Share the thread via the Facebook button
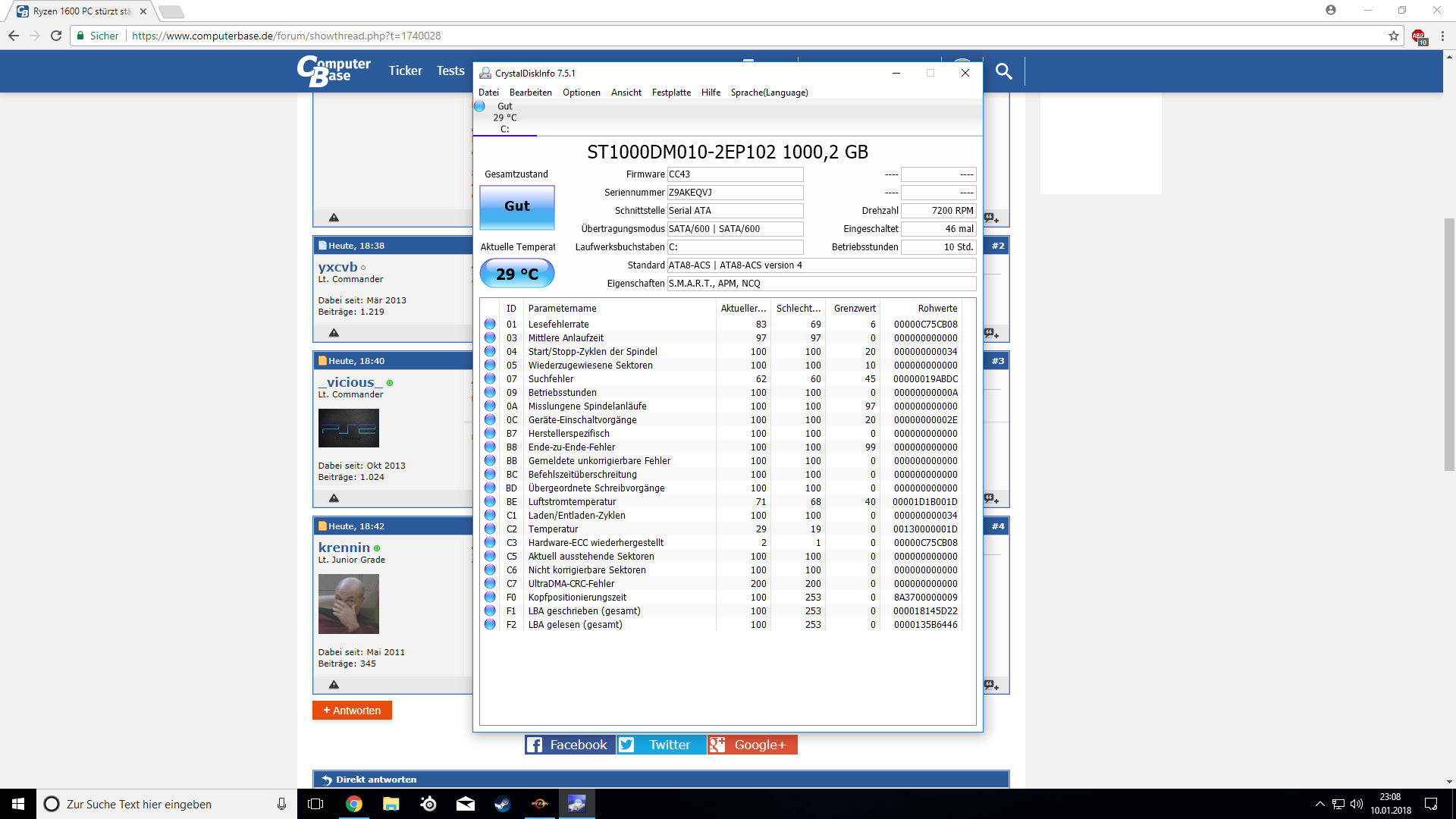This screenshot has width=1456, height=819. (x=569, y=745)
